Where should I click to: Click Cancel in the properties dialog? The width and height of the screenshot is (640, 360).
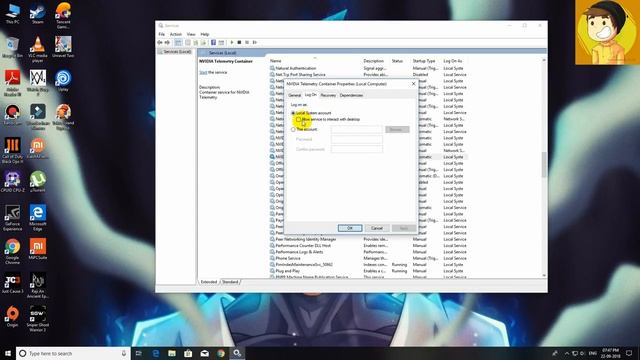tap(377, 228)
